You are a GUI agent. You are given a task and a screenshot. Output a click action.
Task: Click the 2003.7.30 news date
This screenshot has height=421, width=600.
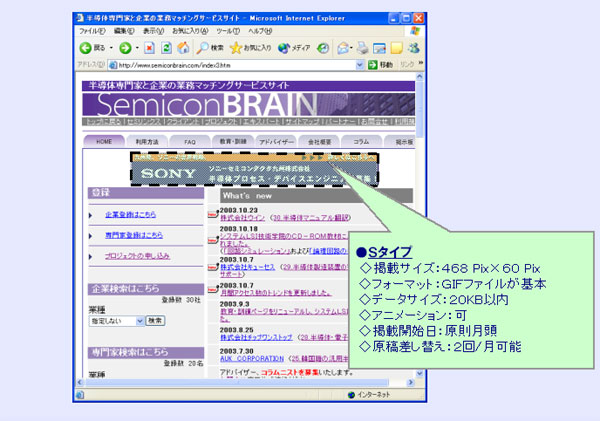(236, 351)
